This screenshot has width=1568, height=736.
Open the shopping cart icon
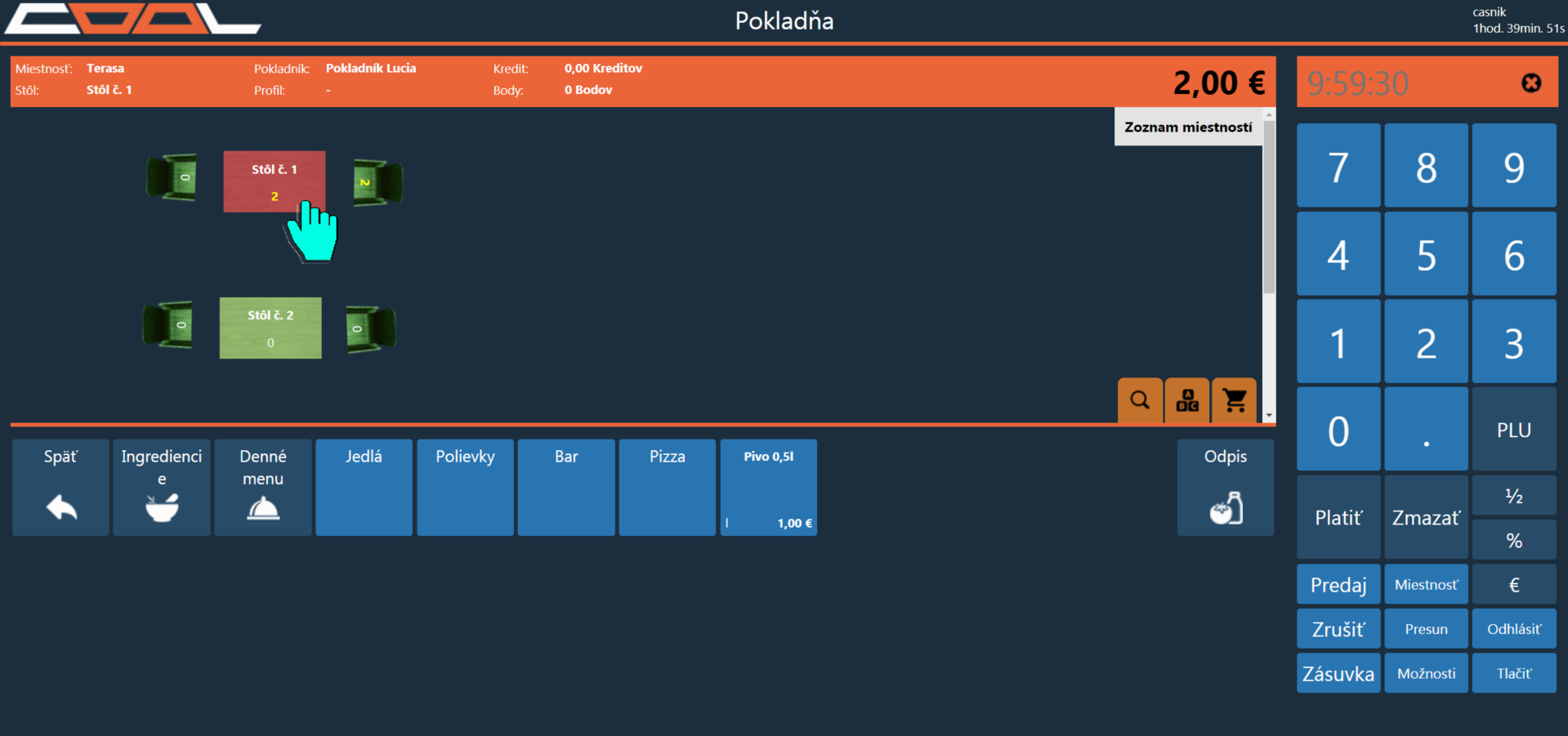click(x=1235, y=400)
